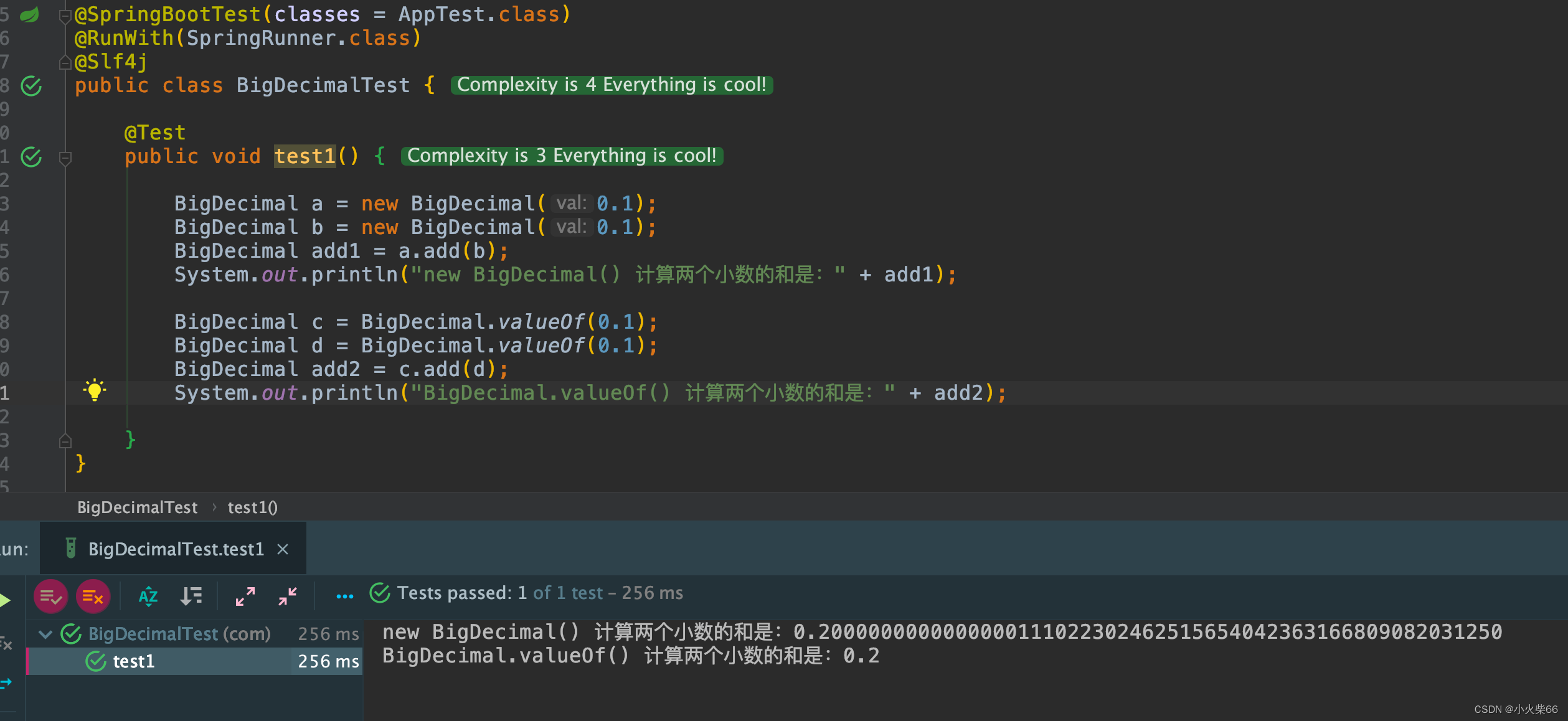Click the 256 ms duration of test1
Screen dimensions: 1568x721
coord(328,661)
